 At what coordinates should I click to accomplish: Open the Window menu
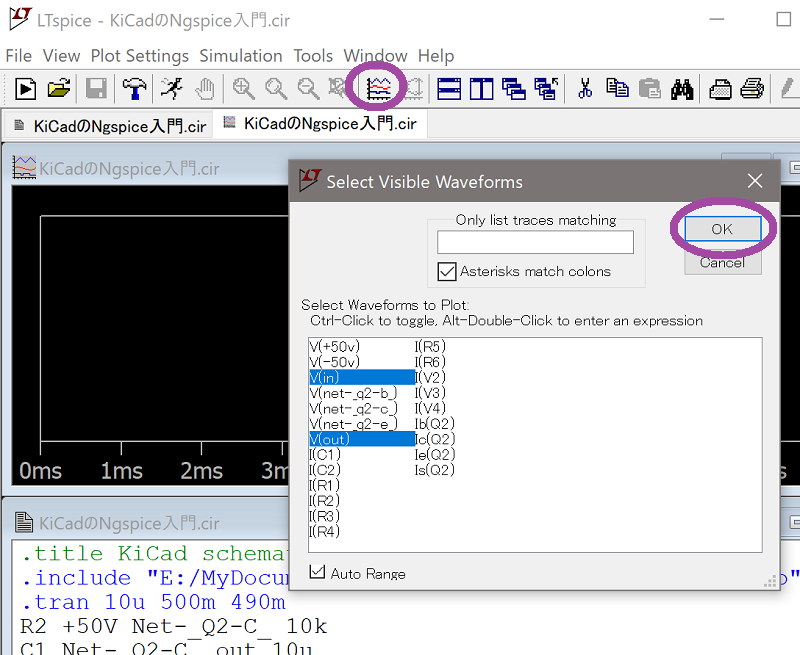[x=376, y=56]
